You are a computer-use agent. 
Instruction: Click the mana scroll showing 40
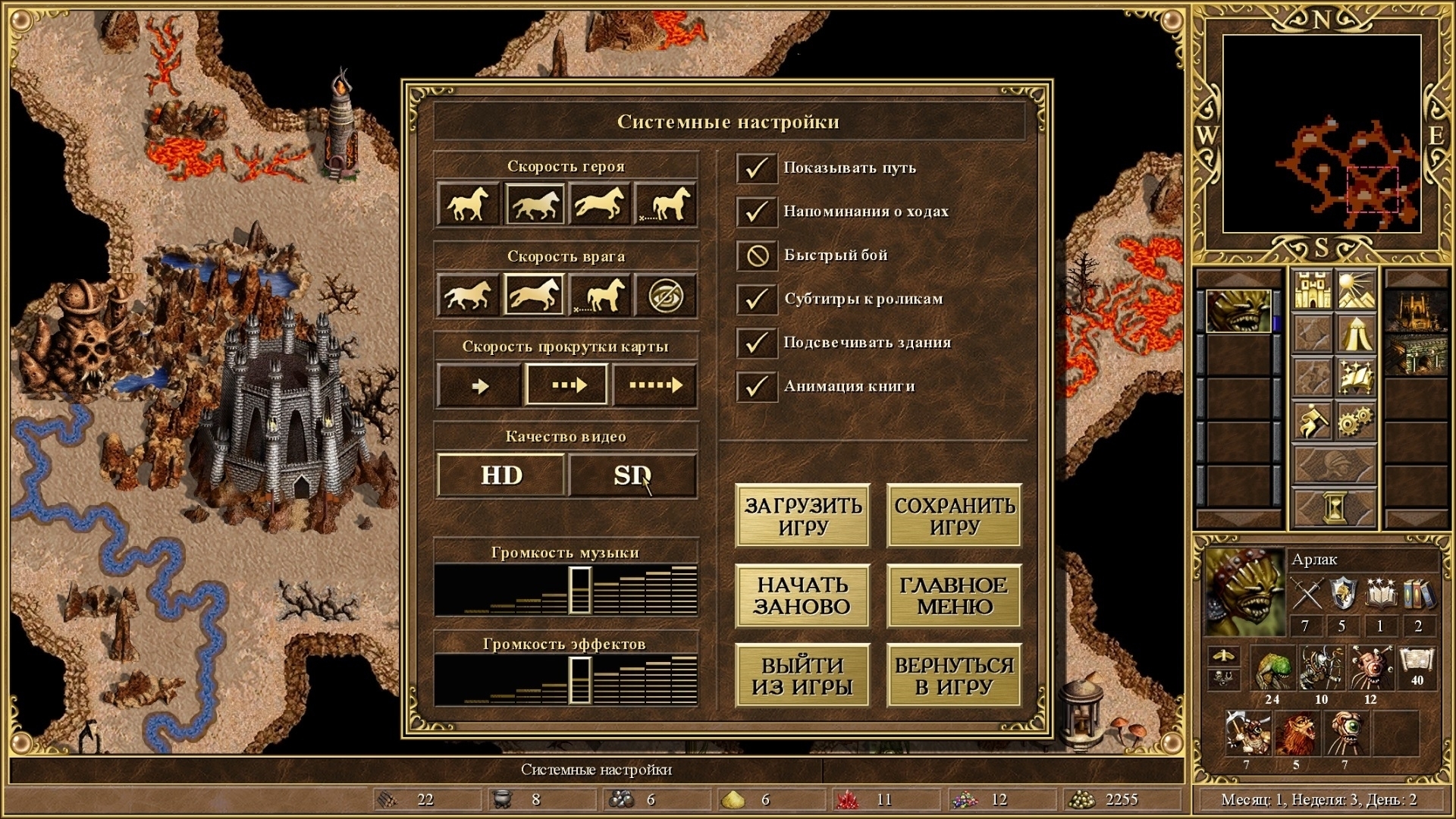1416,667
